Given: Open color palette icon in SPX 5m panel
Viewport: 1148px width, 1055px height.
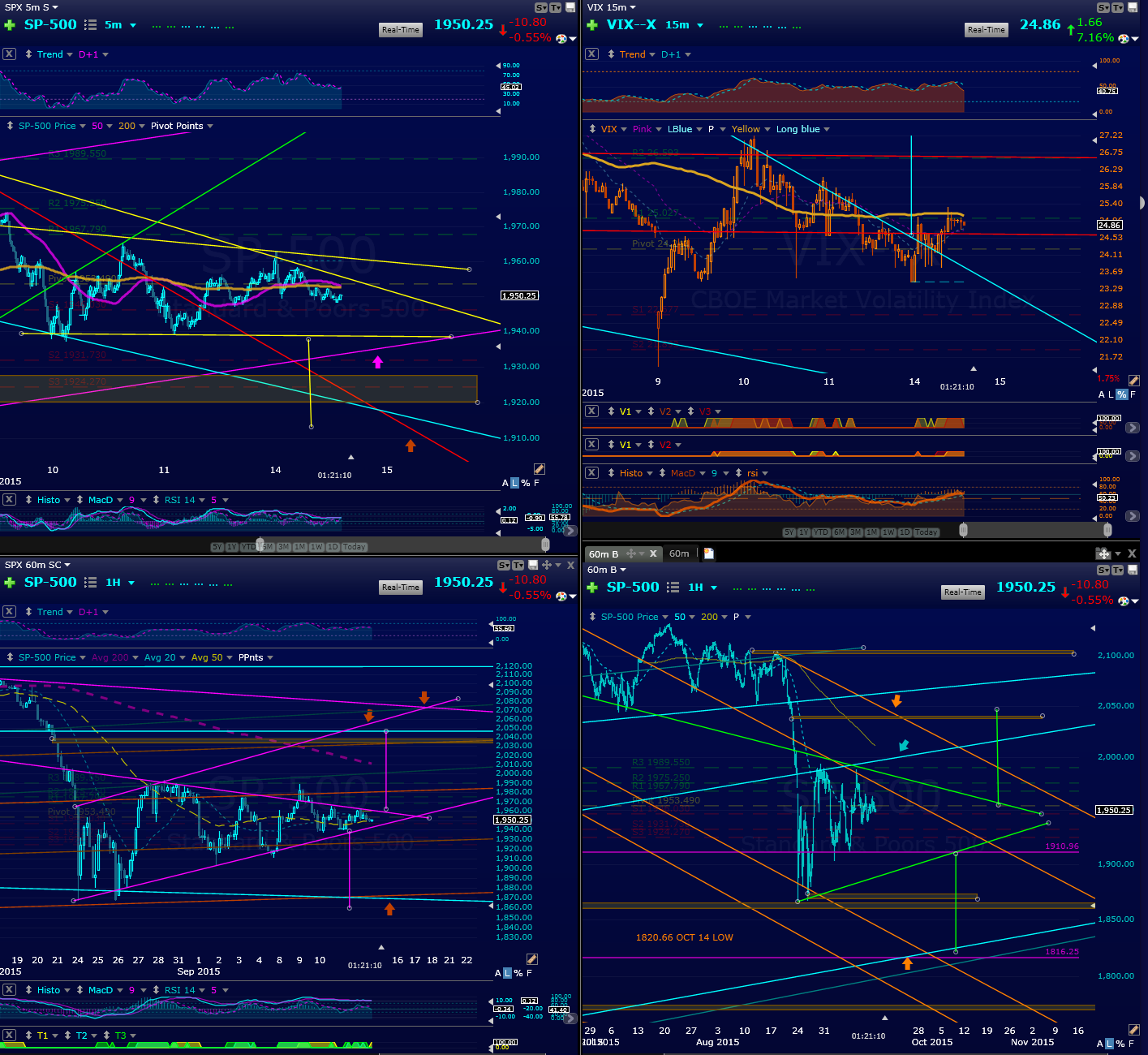Looking at the screenshot, I should point(561,38).
